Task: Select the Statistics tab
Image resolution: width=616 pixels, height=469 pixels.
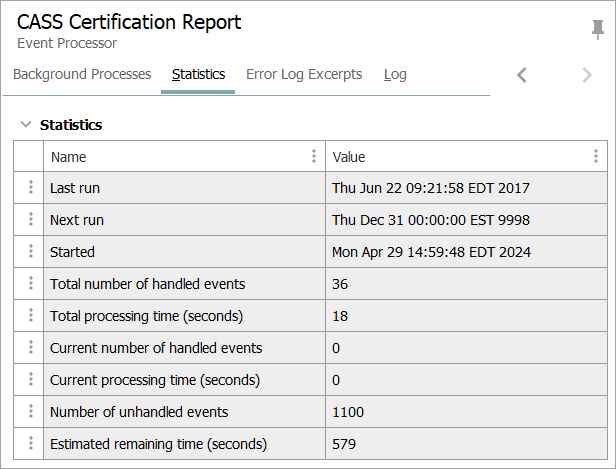Action: click(x=198, y=75)
